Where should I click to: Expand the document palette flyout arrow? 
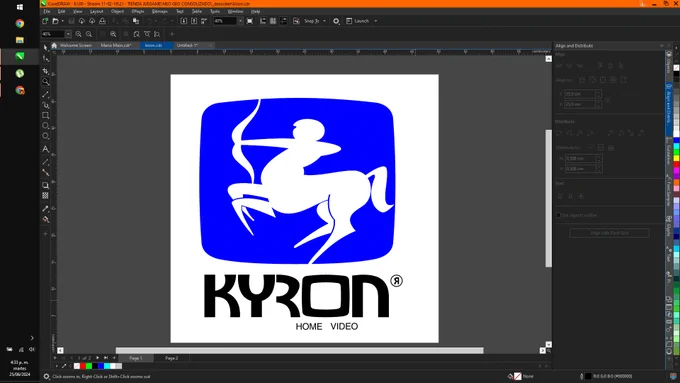coord(57,366)
